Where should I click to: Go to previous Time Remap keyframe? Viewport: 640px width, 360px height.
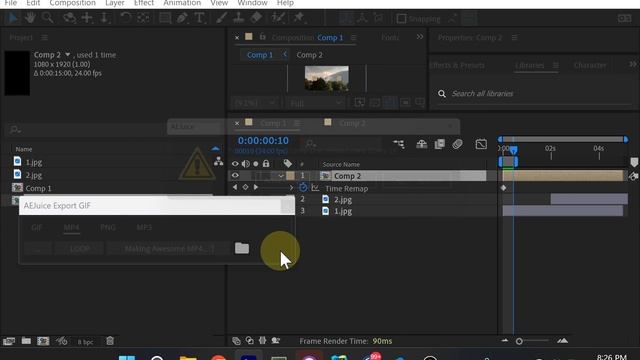(x=235, y=187)
